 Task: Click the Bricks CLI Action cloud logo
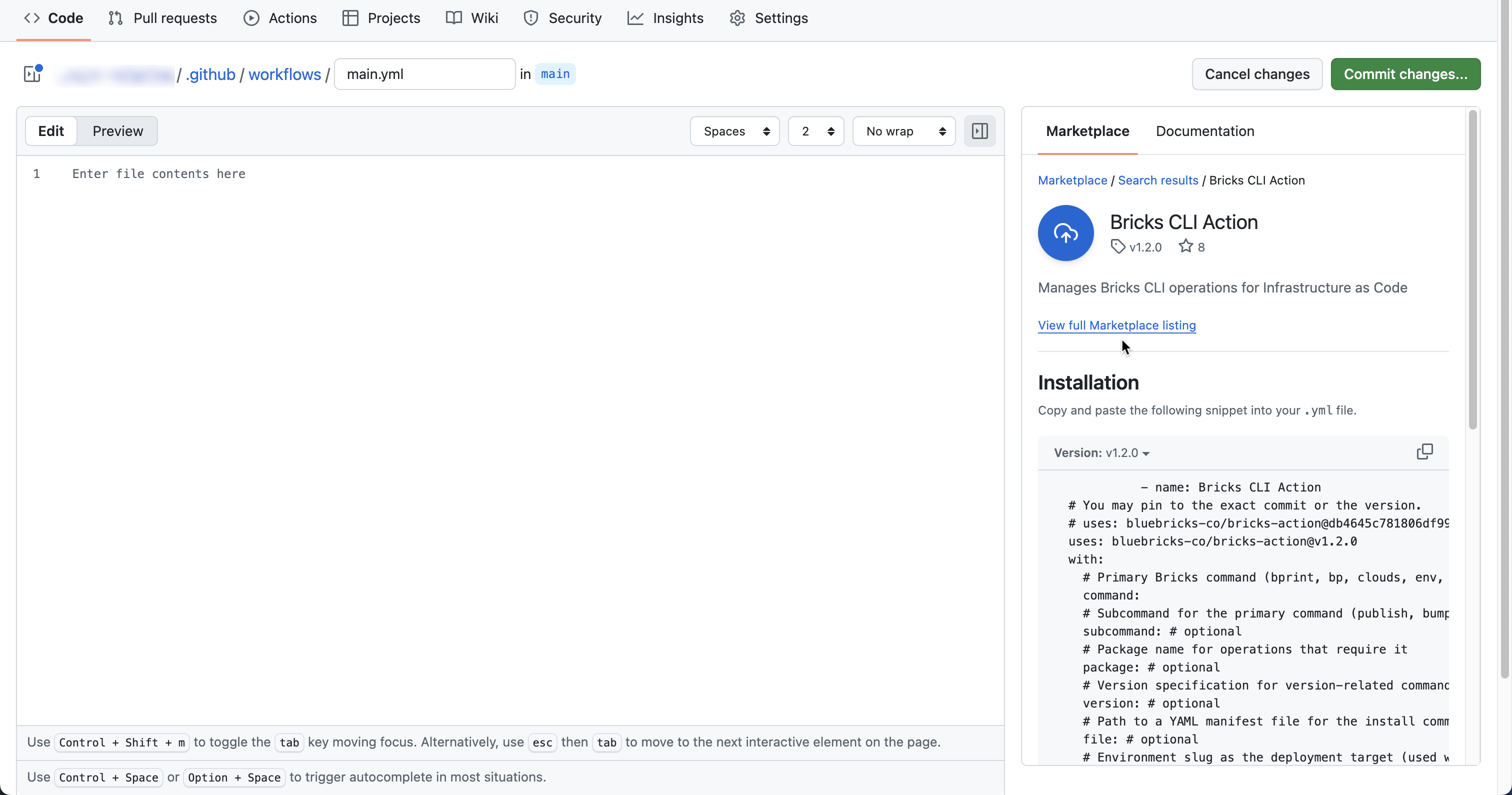click(x=1065, y=233)
